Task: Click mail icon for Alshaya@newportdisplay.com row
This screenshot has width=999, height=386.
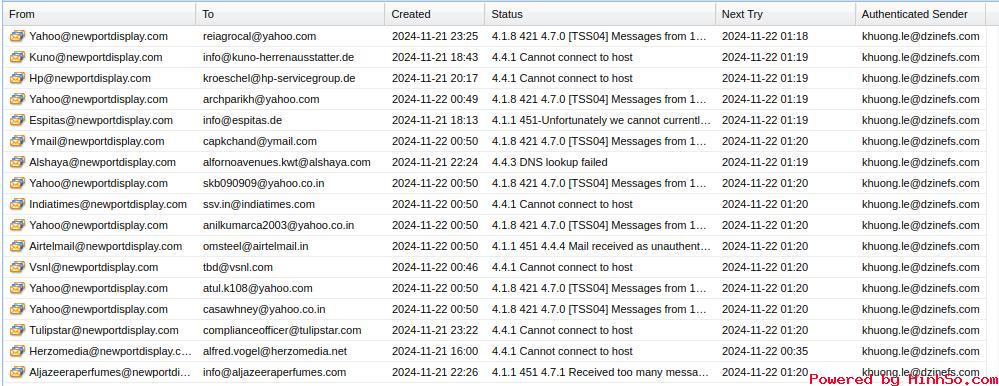Action: [17, 162]
